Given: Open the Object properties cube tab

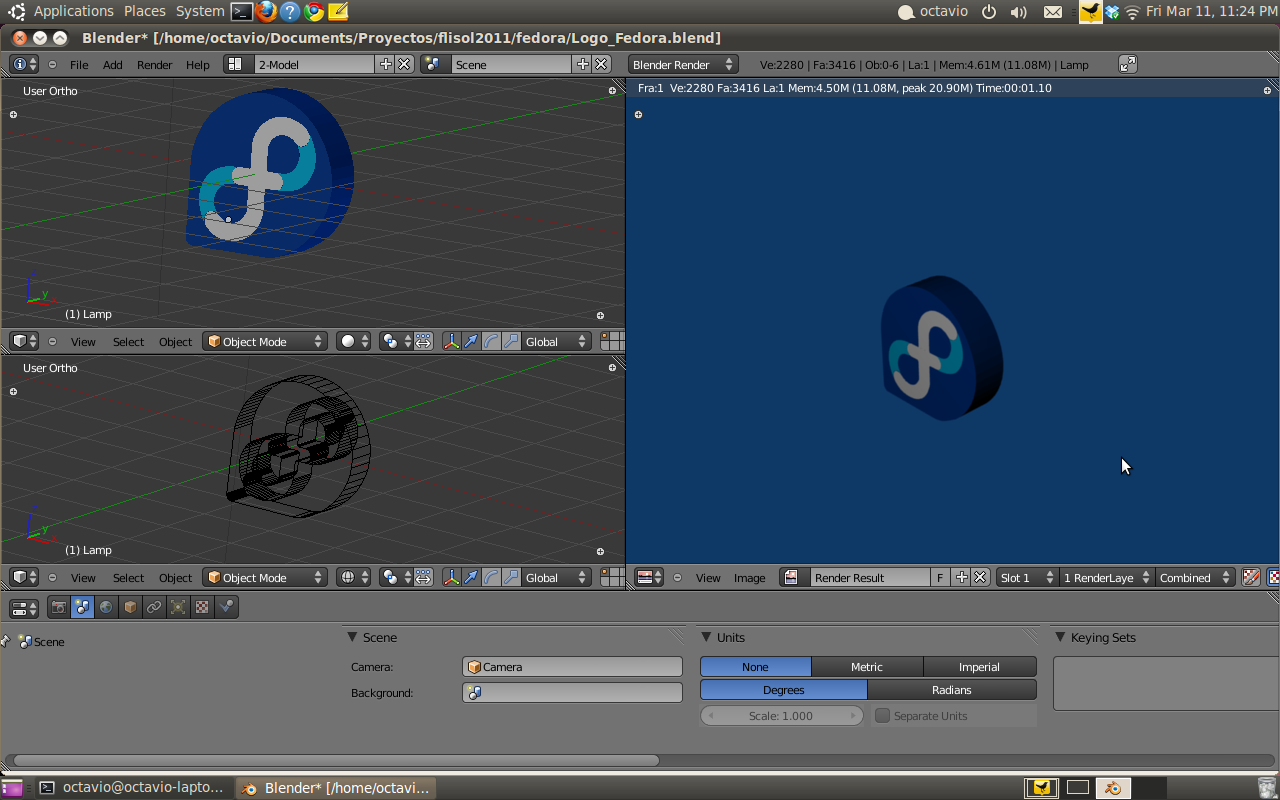Looking at the screenshot, I should click(130, 607).
